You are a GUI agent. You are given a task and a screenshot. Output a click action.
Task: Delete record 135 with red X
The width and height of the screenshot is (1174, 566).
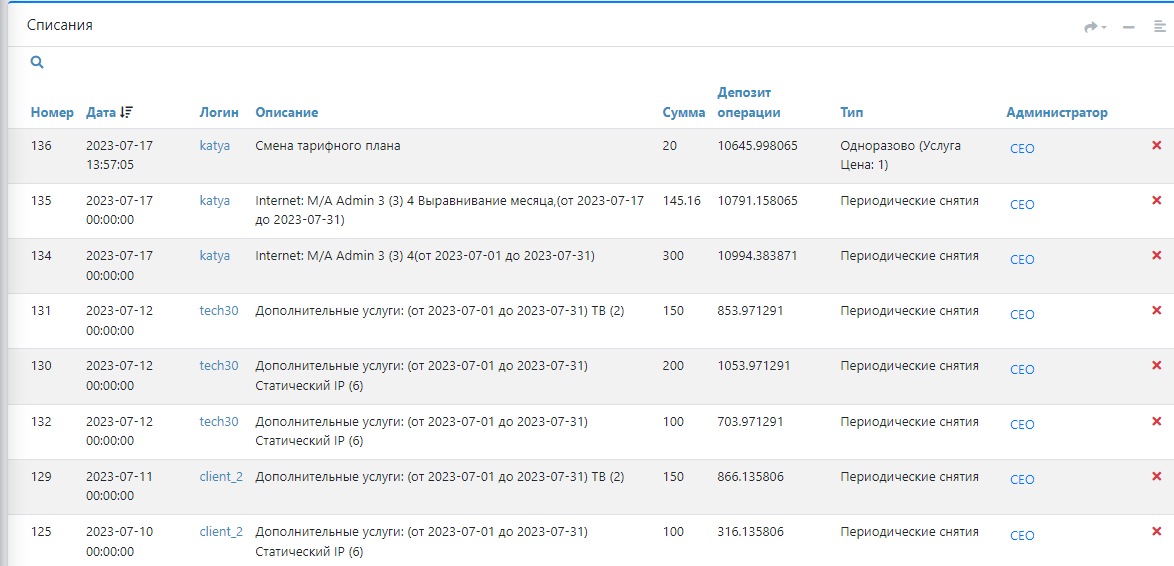coord(1157,201)
